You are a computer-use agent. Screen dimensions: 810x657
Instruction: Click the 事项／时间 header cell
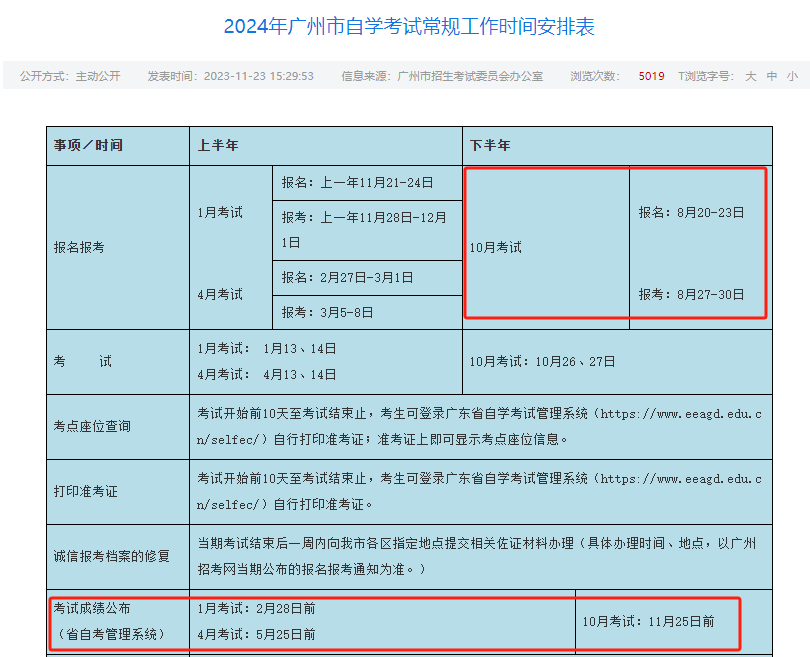tap(88, 146)
